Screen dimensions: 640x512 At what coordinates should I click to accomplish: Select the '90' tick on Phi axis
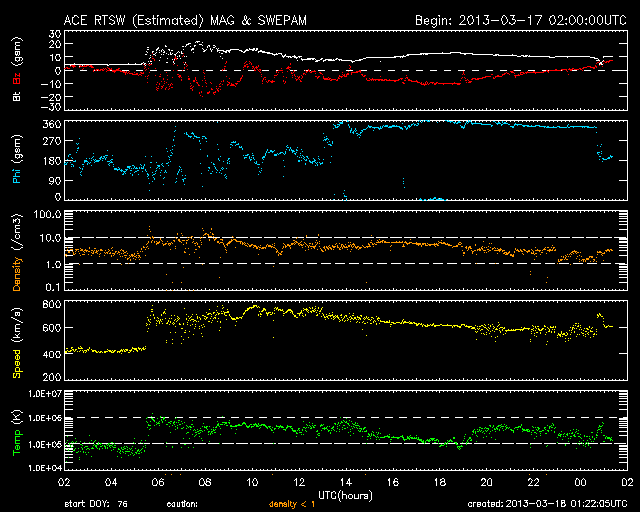click(55, 181)
